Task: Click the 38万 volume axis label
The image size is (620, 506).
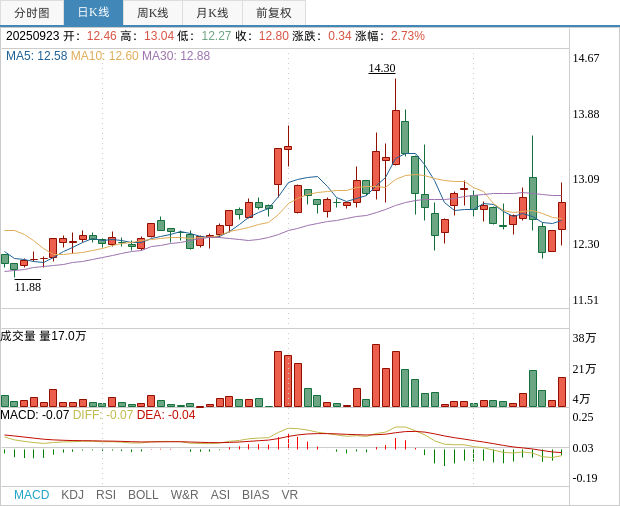Action: tap(584, 338)
